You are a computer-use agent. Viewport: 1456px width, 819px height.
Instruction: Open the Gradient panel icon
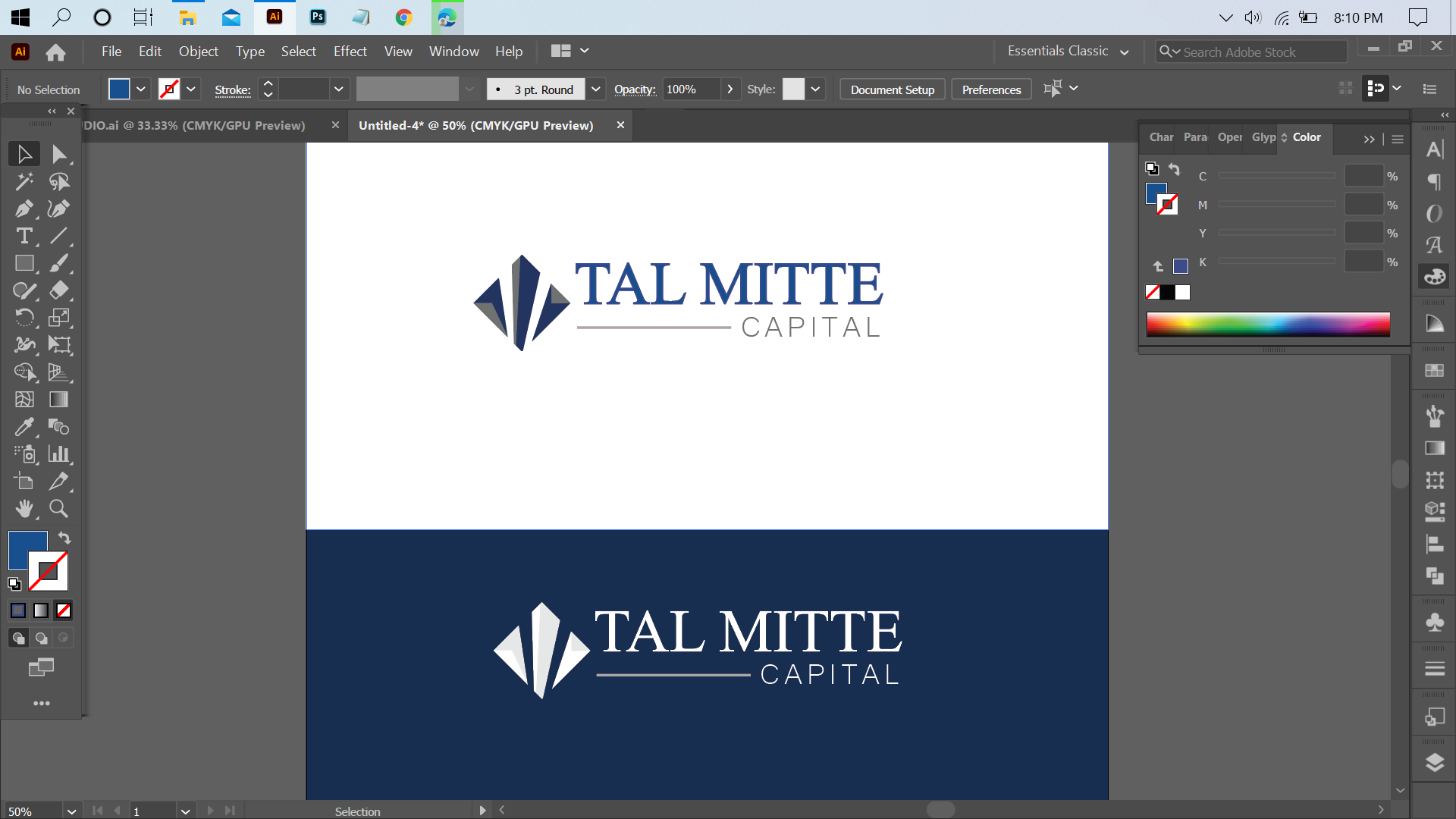[1435, 448]
